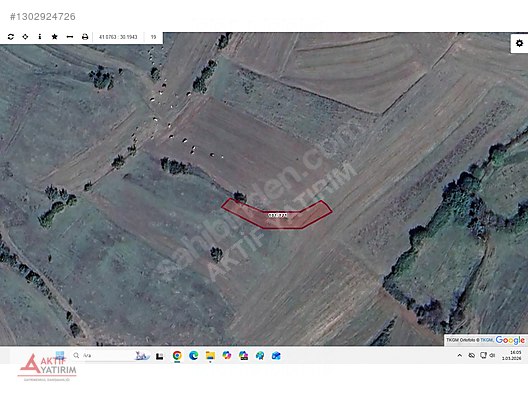Open the map settings gear
The image size is (528, 396).
click(520, 43)
